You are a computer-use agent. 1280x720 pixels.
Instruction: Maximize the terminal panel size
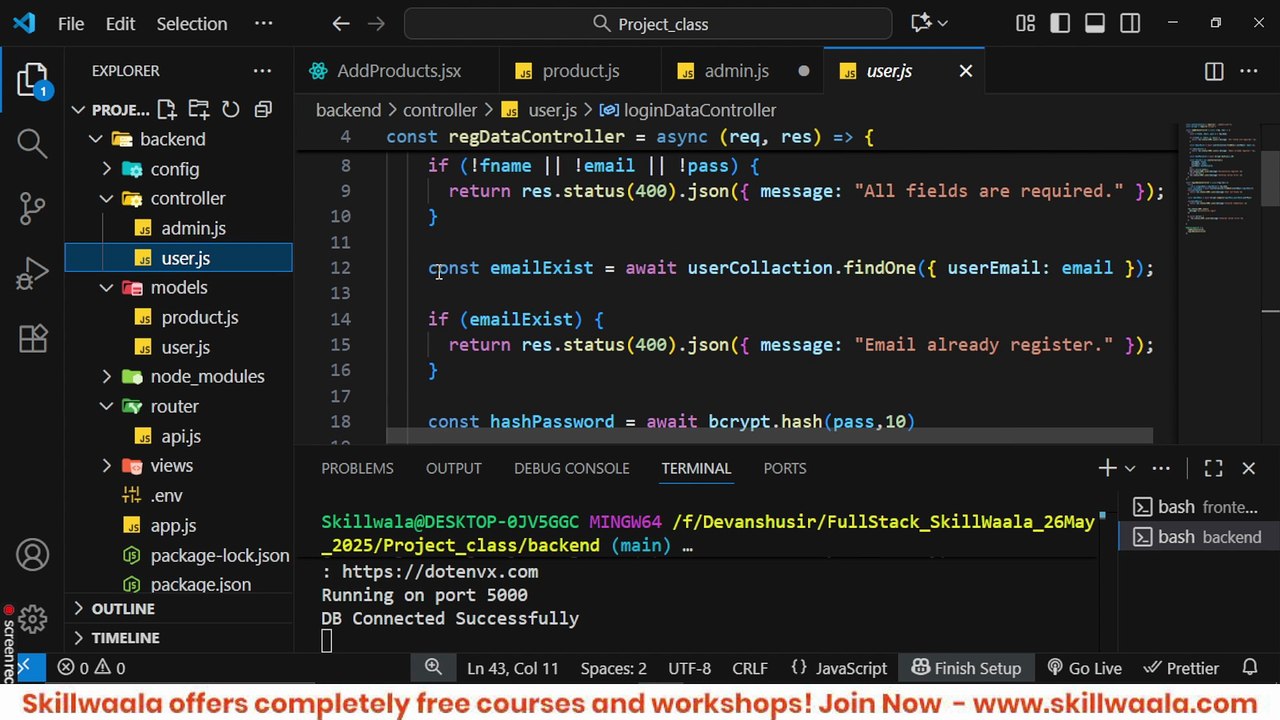1213,468
